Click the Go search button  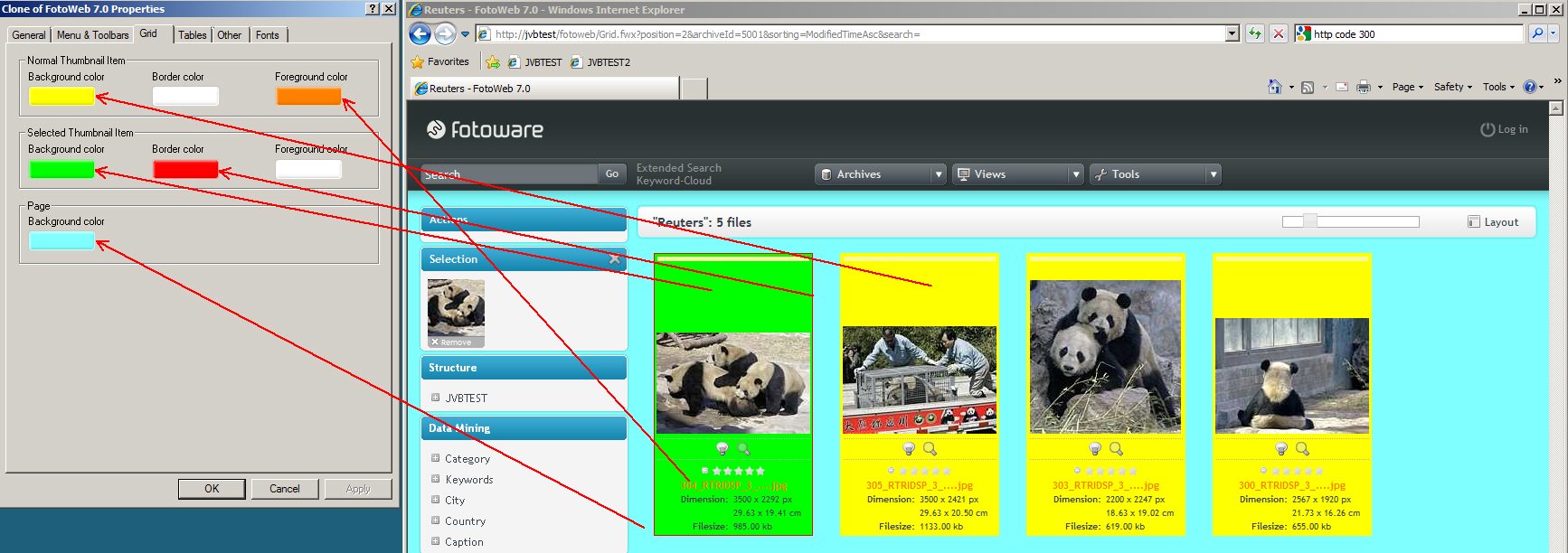tap(612, 174)
